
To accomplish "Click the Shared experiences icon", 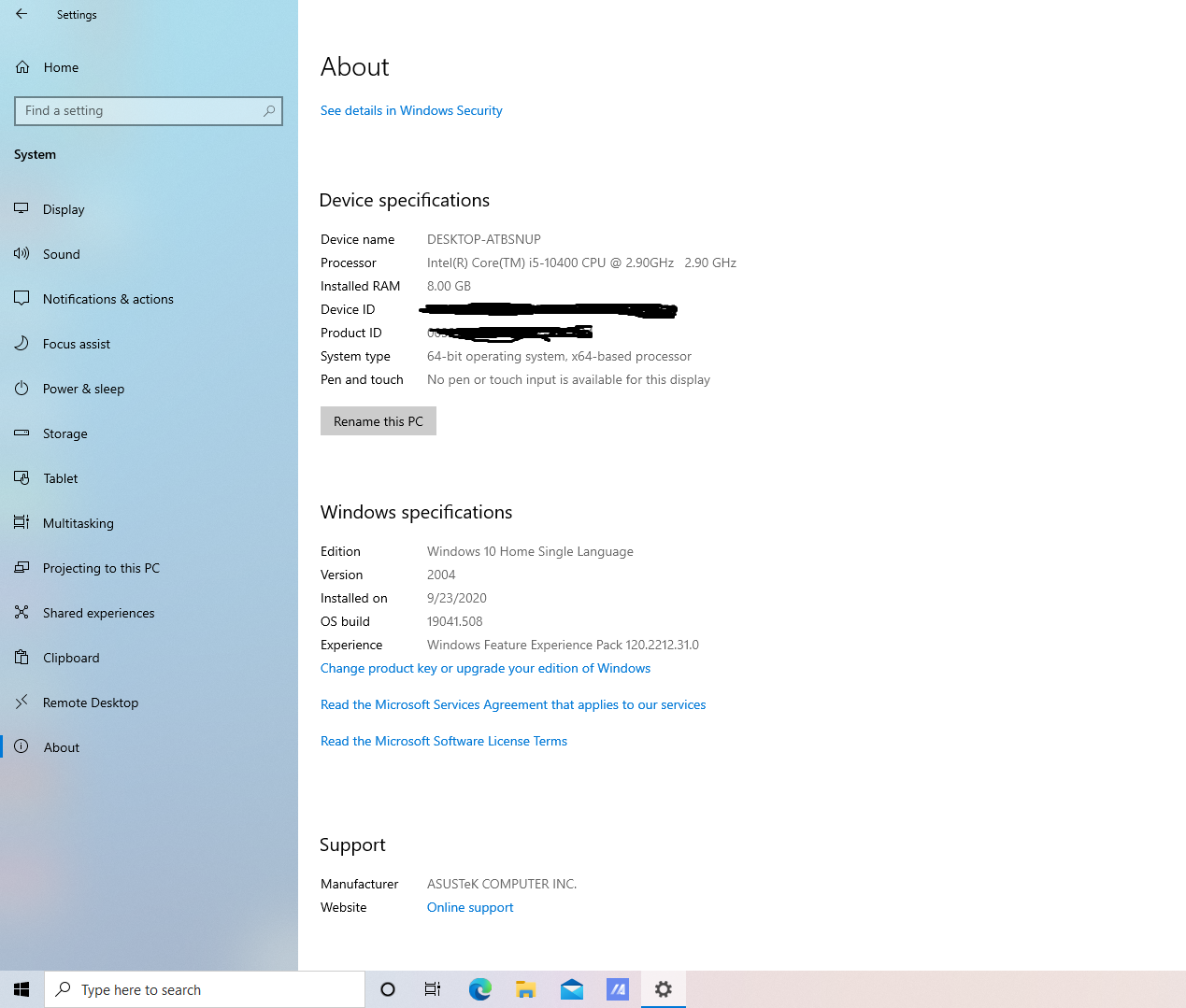I will (21, 612).
